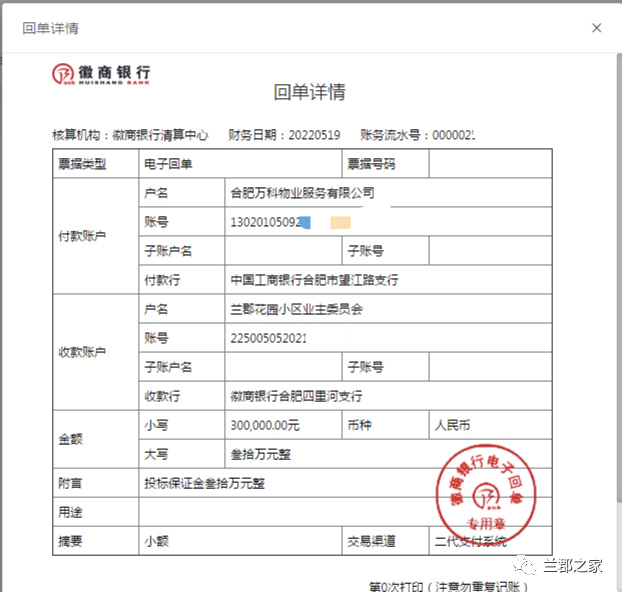Click the 付款账户 section label
This screenshot has width=622, height=592.
pos(82,236)
